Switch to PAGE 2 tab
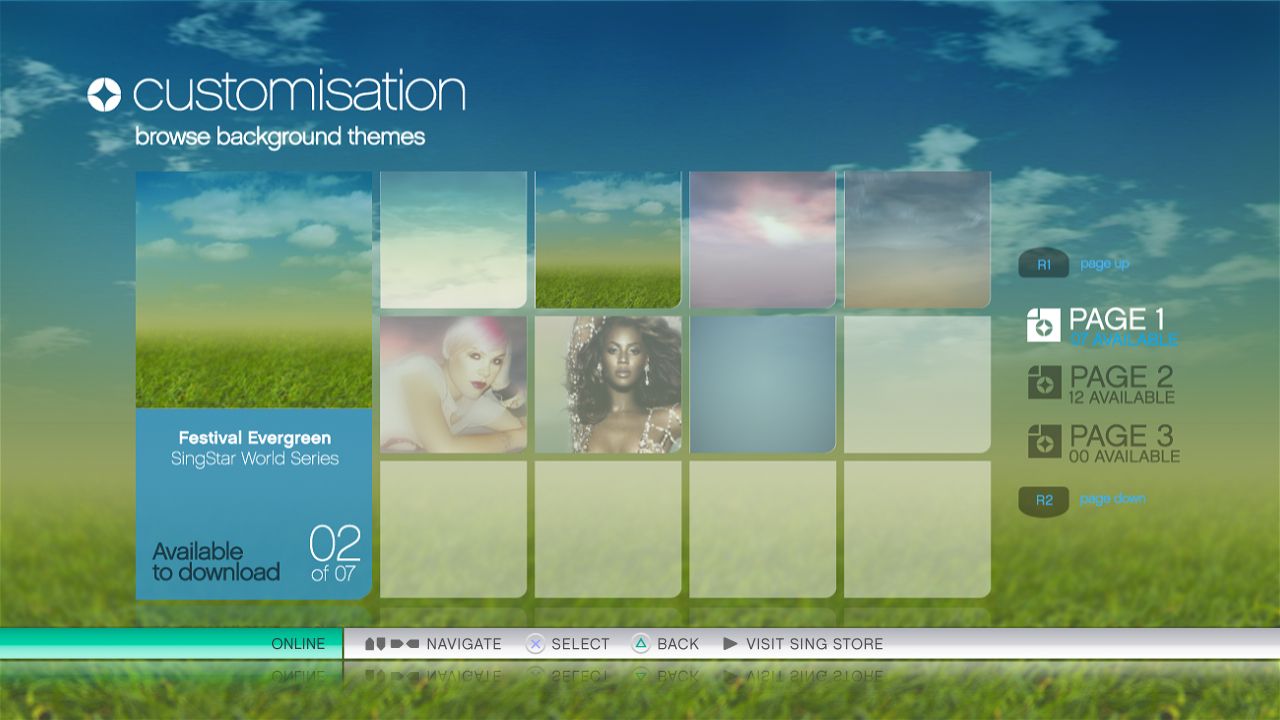Viewport: 1280px width, 720px height. [1121, 384]
